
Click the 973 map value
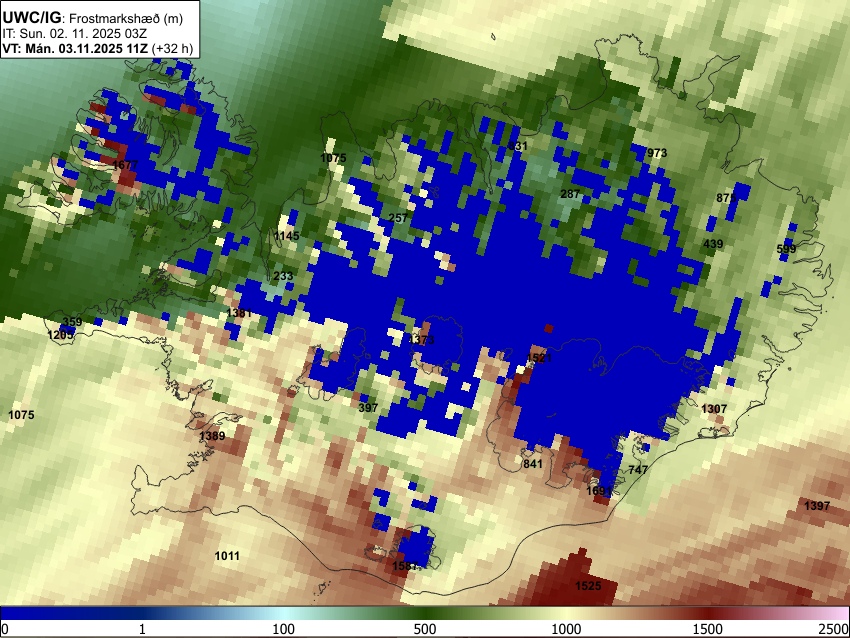(657, 153)
